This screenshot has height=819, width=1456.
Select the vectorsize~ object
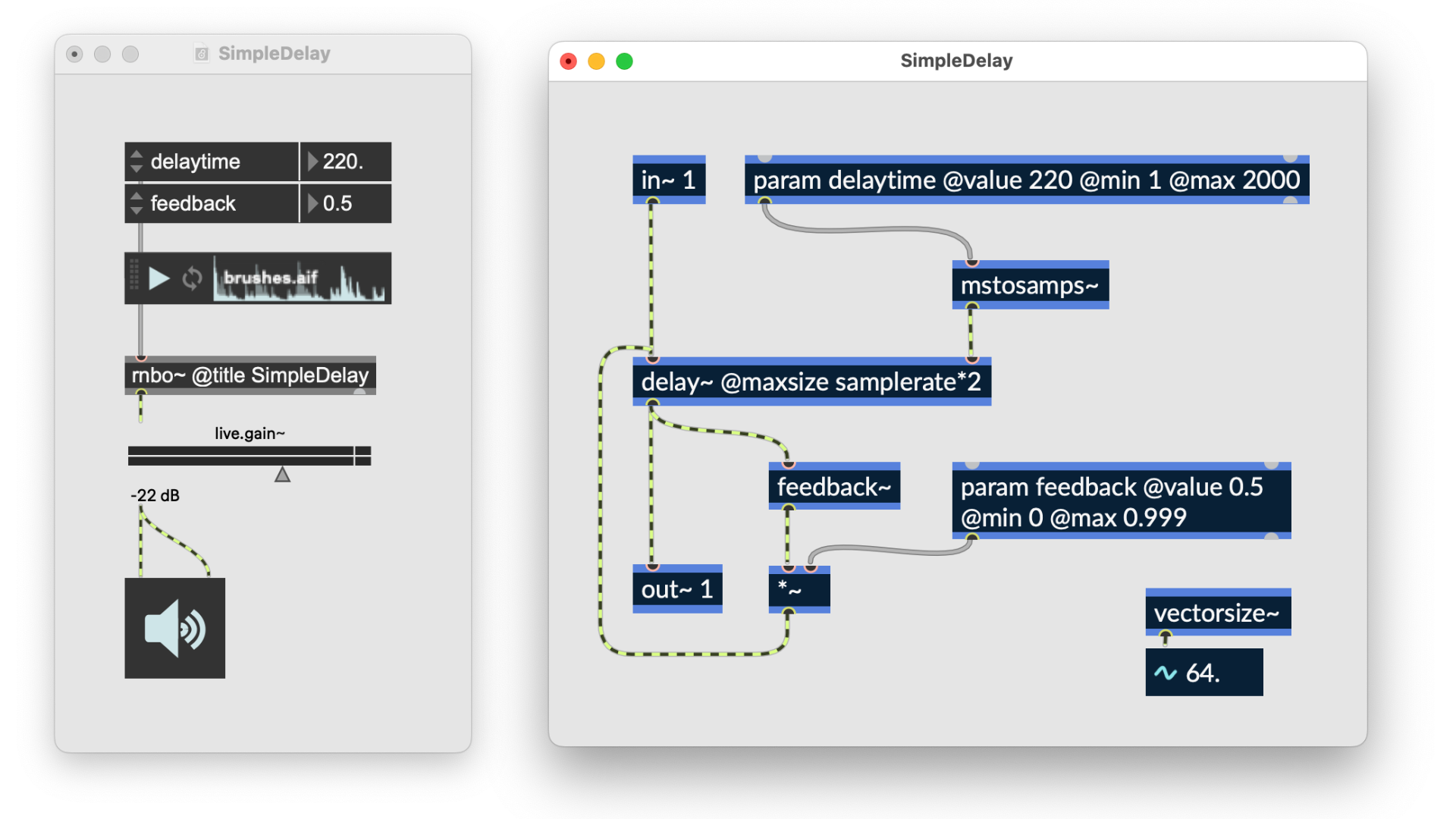1216,612
